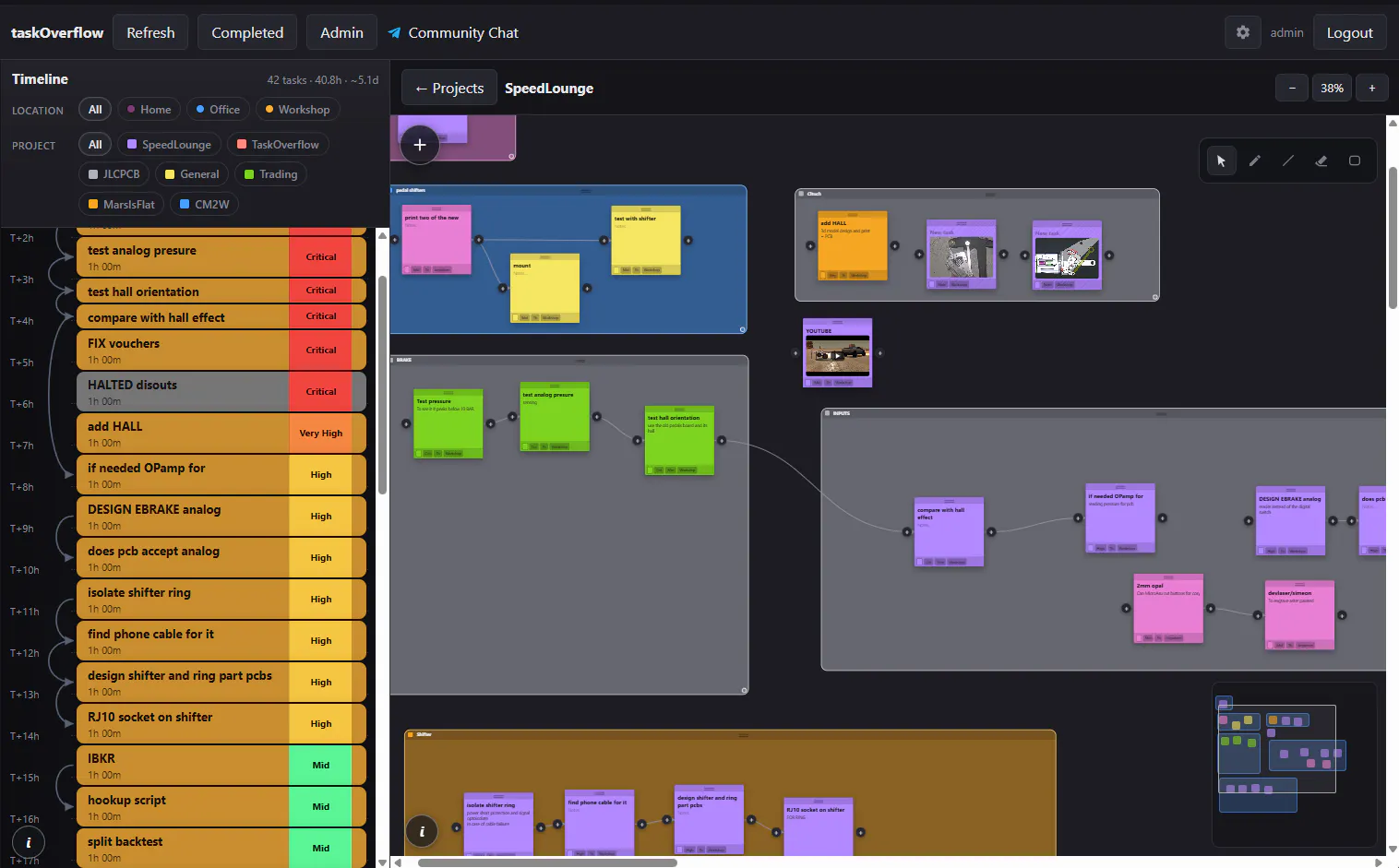Toggle the MarsIsFlat project filter

click(121, 204)
